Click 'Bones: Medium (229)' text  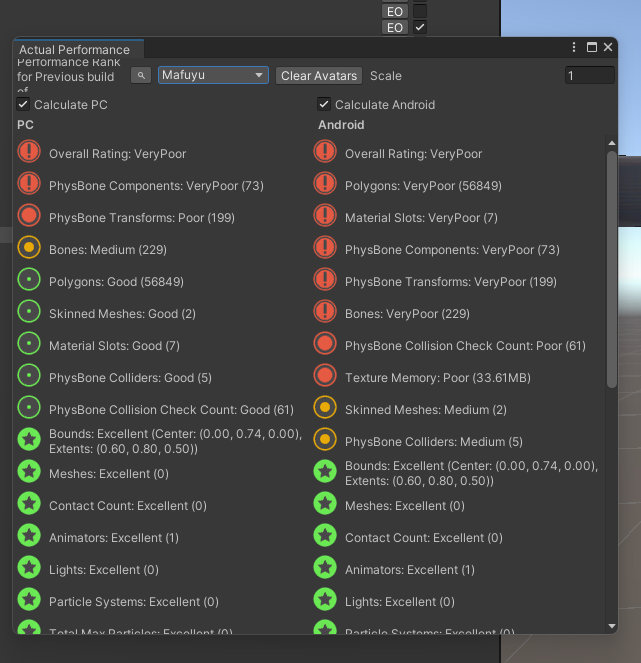(x=108, y=249)
